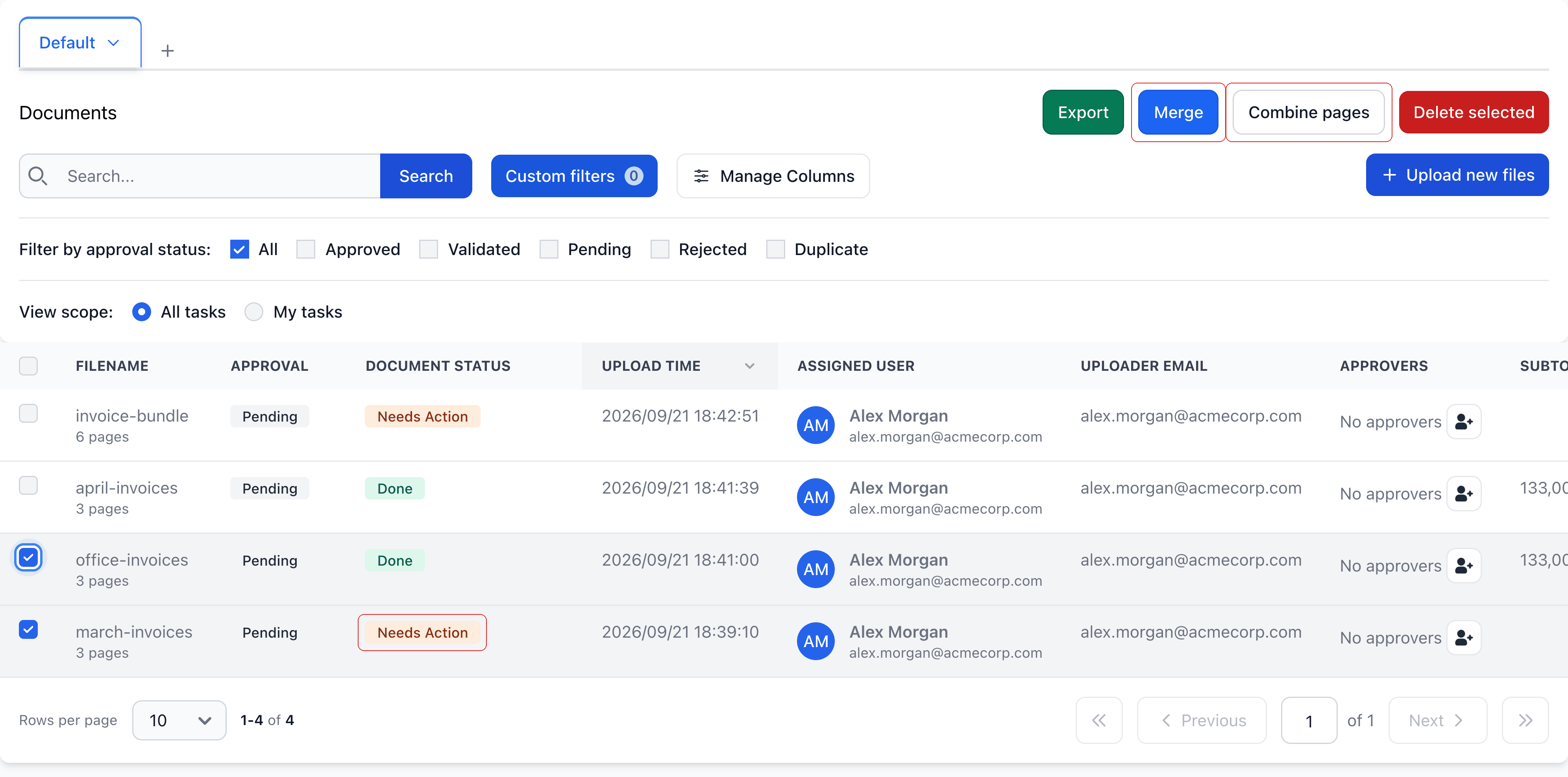Click the blue Search button
Screen dimensions: 1568x777
(x=426, y=176)
